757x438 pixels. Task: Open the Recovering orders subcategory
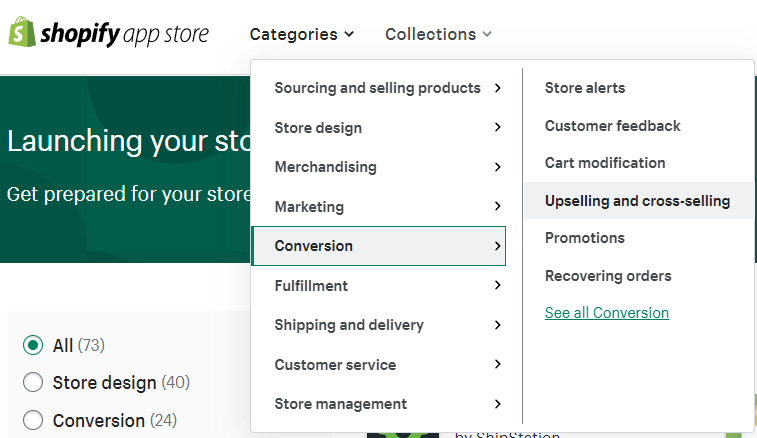tap(608, 276)
